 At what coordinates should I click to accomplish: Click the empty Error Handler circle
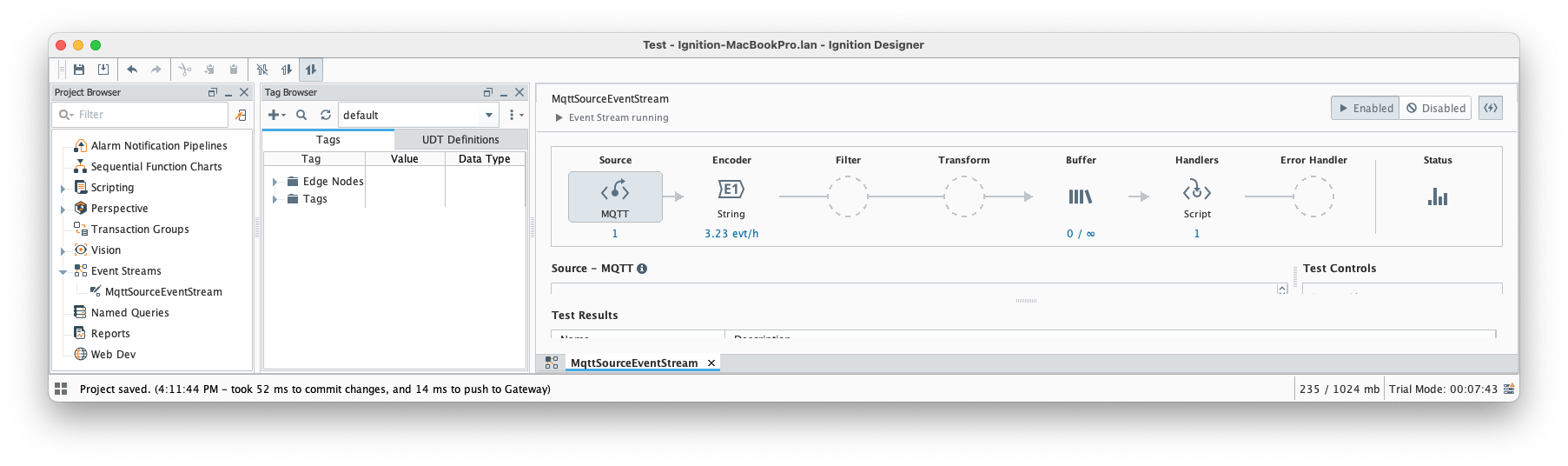click(x=1313, y=196)
